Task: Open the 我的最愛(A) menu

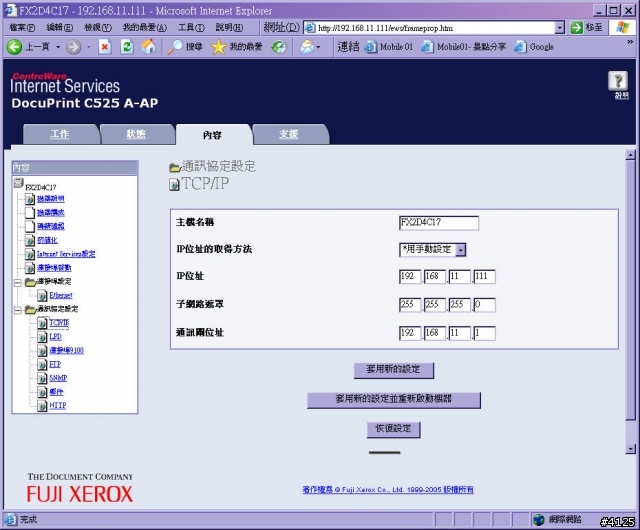Action: pyautogui.click(x=145, y=28)
